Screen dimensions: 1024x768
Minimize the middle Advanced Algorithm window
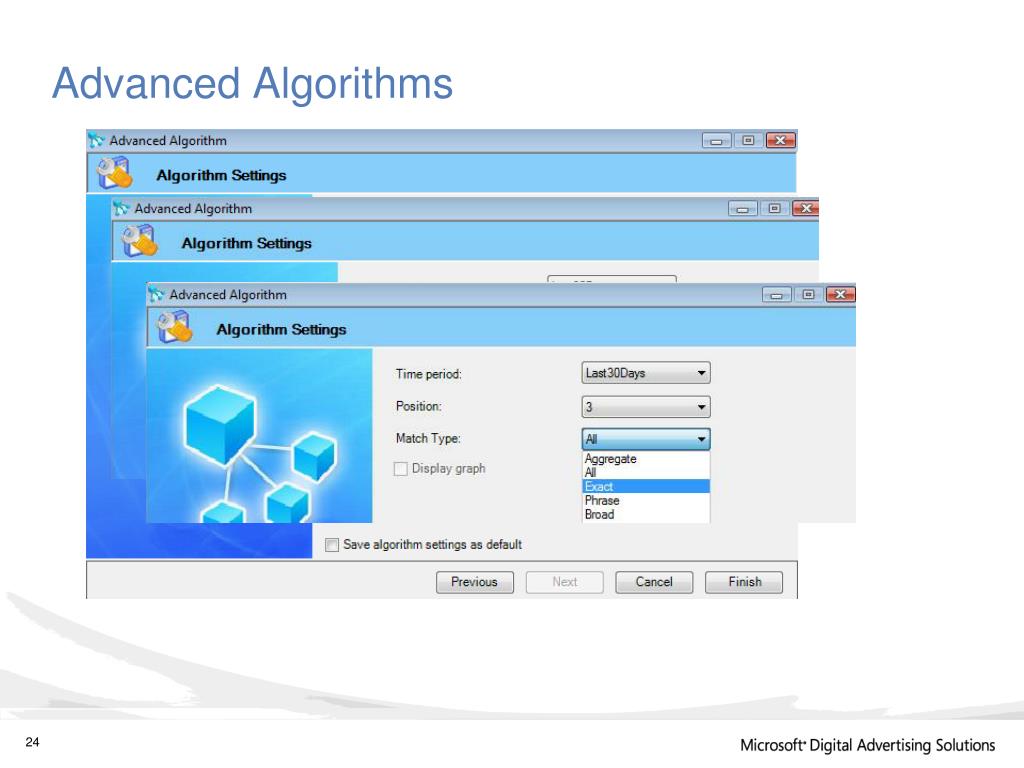pos(743,209)
